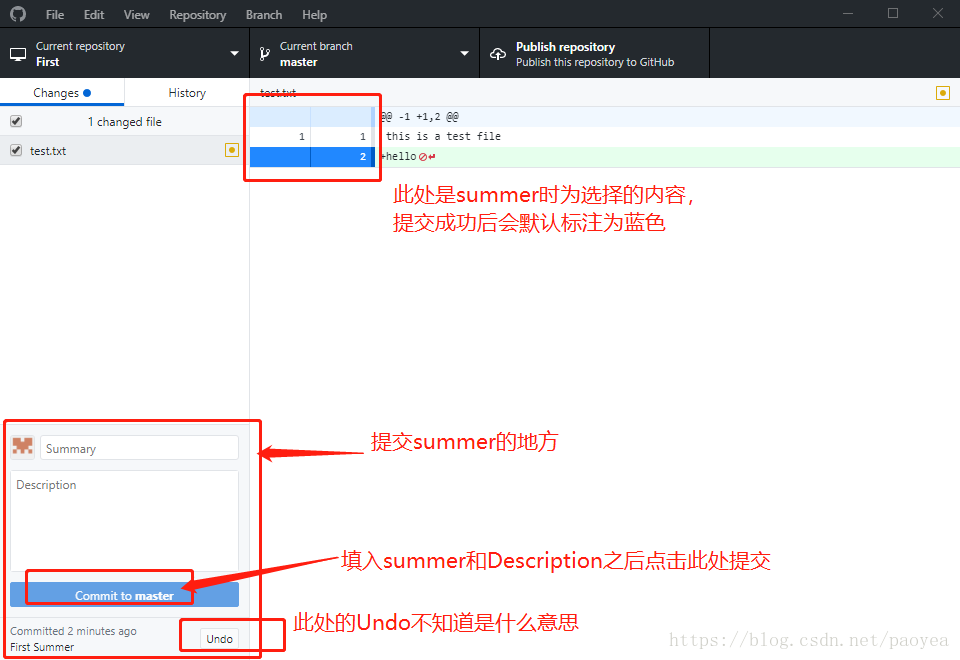
Task: Click 'Committed 2 minutes ago' text
Action: [73, 631]
